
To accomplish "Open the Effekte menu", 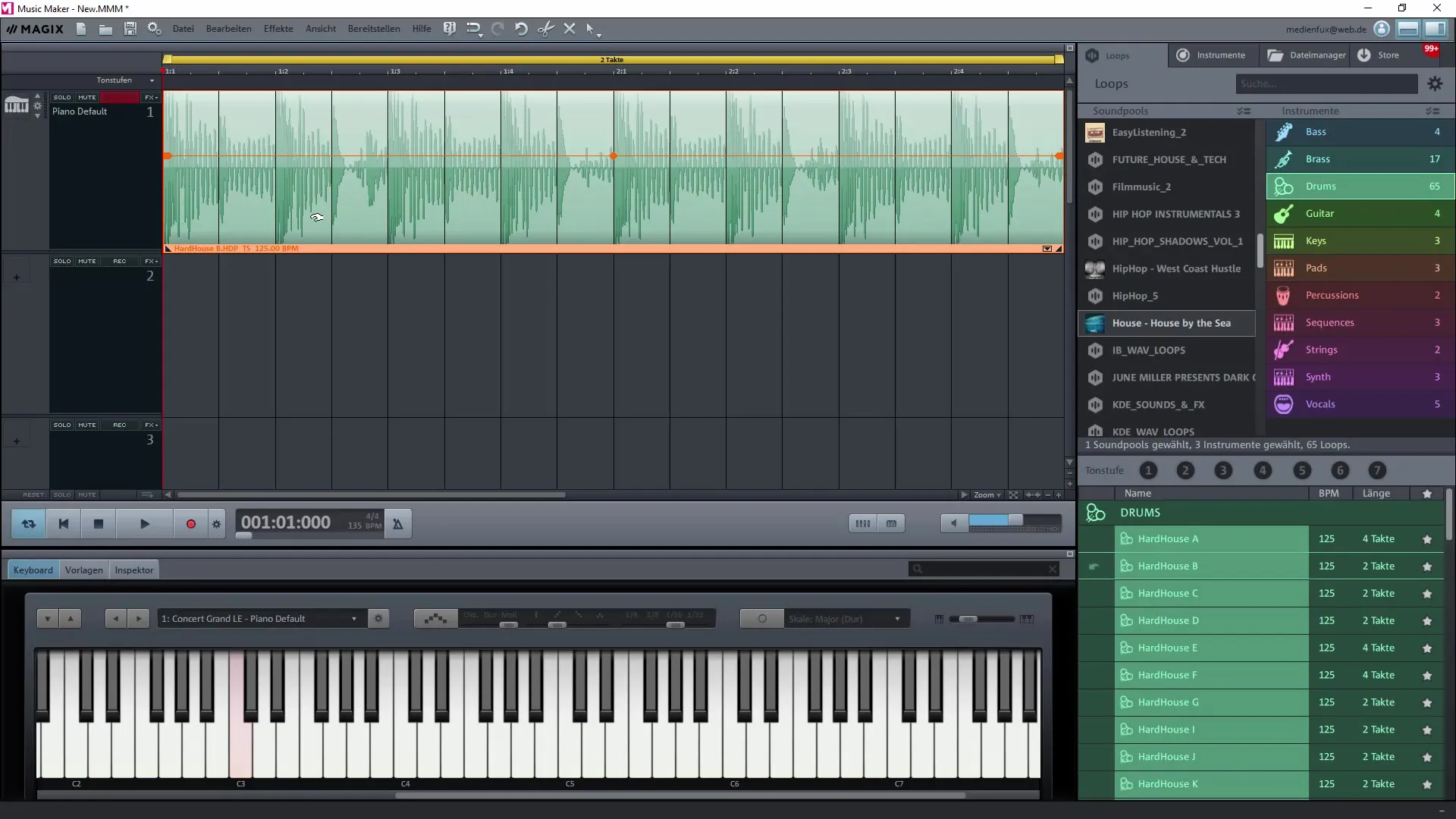I will (x=278, y=29).
